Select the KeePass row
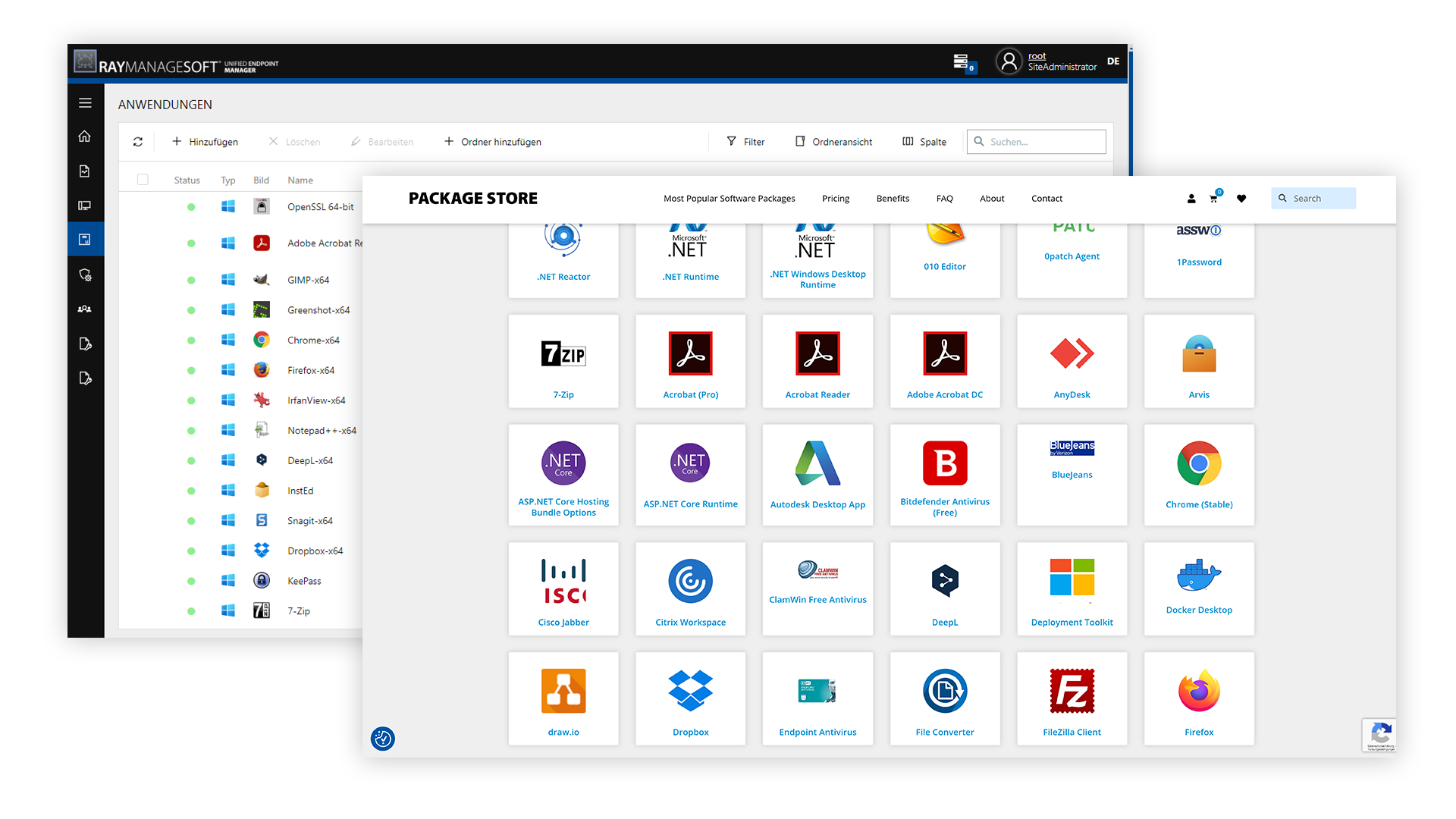 coord(240,581)
